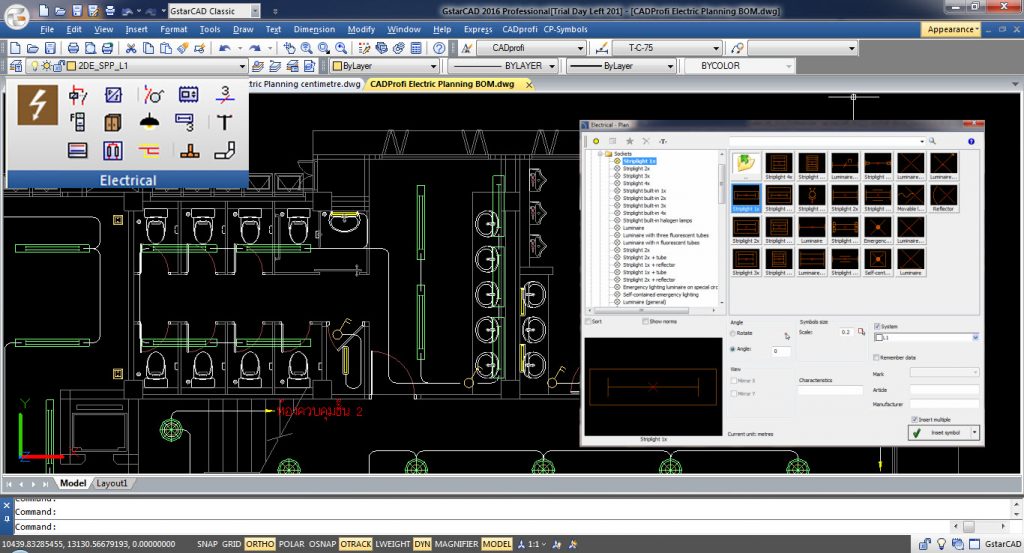The height and width of the screenshot is (553, 1024).
Task: Click the scale pick-from-drawing icon
Action: (861, 332)
